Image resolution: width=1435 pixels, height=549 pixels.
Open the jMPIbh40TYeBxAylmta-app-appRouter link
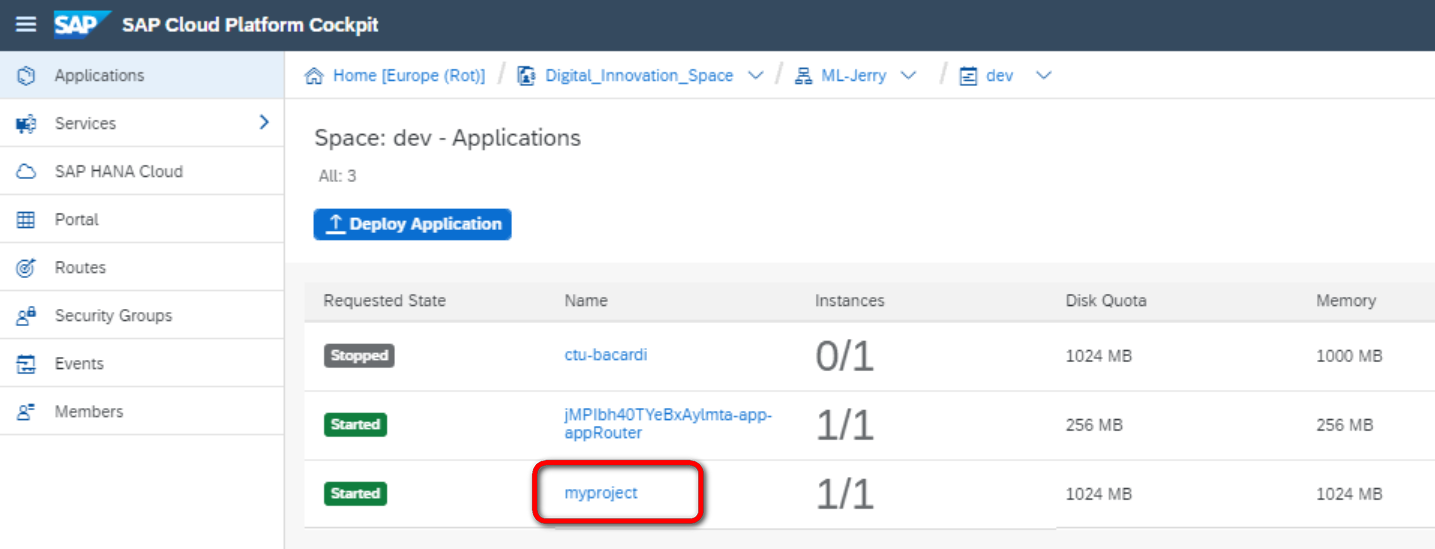pos(669,424)
